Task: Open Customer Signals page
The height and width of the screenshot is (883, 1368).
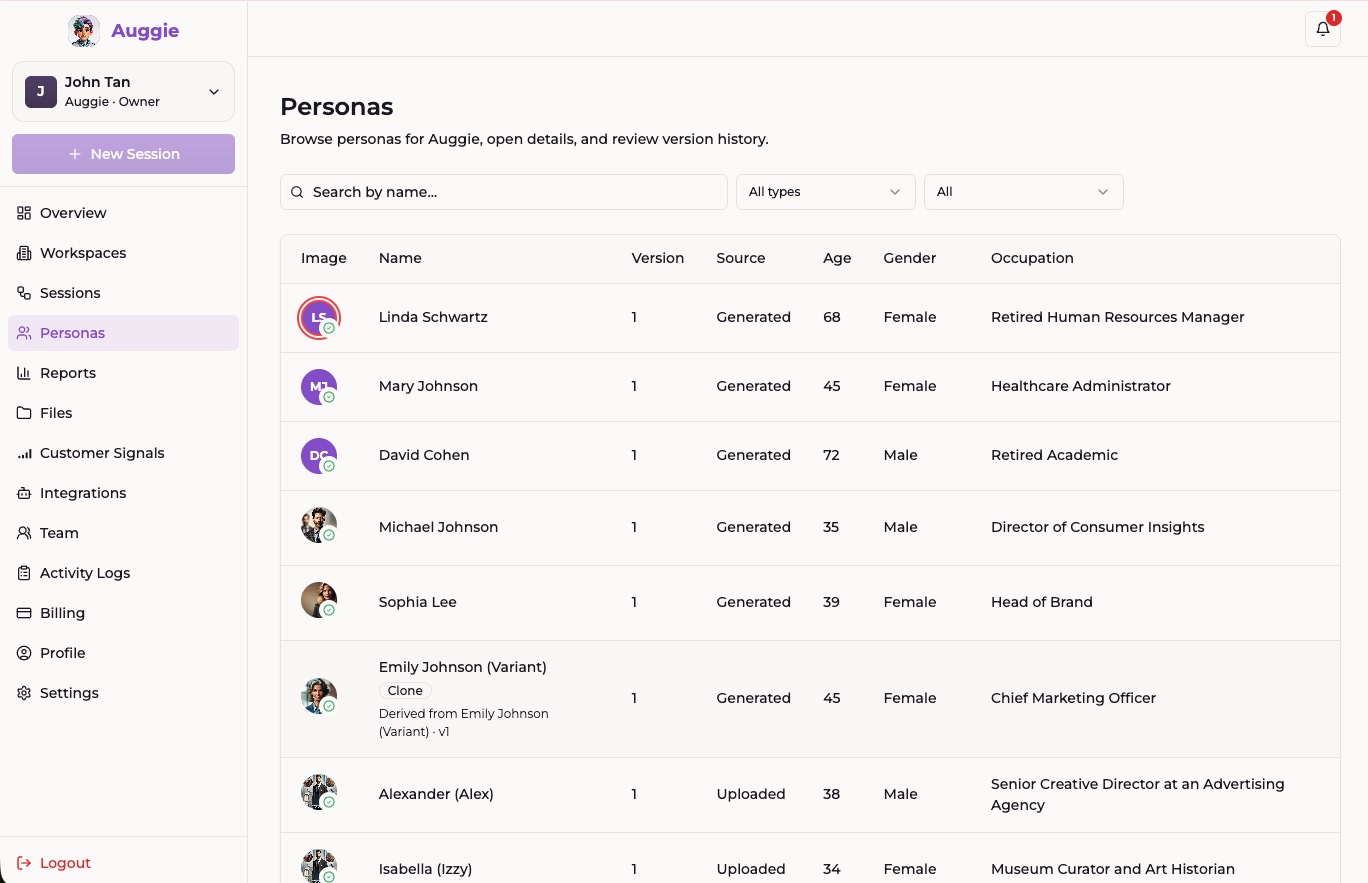Action: (123, 453)
